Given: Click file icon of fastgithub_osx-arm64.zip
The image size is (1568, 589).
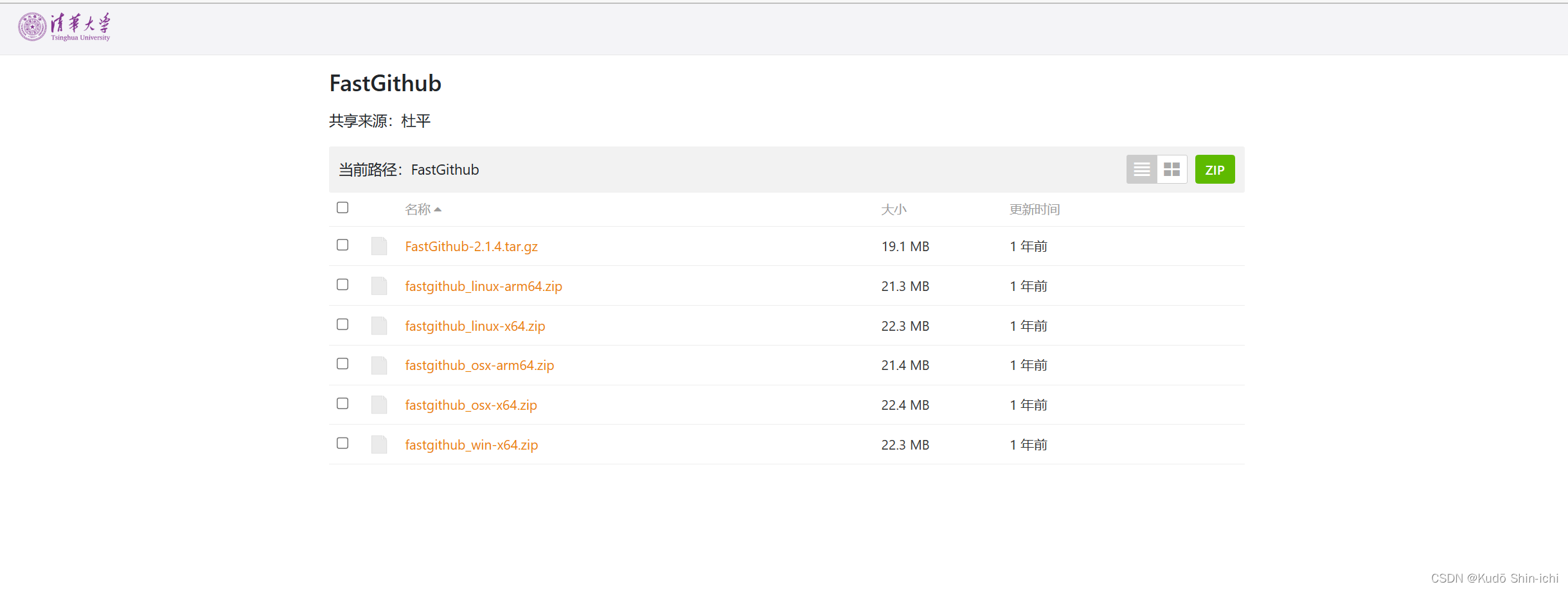Looking at the screenshot, I should 379,365.
